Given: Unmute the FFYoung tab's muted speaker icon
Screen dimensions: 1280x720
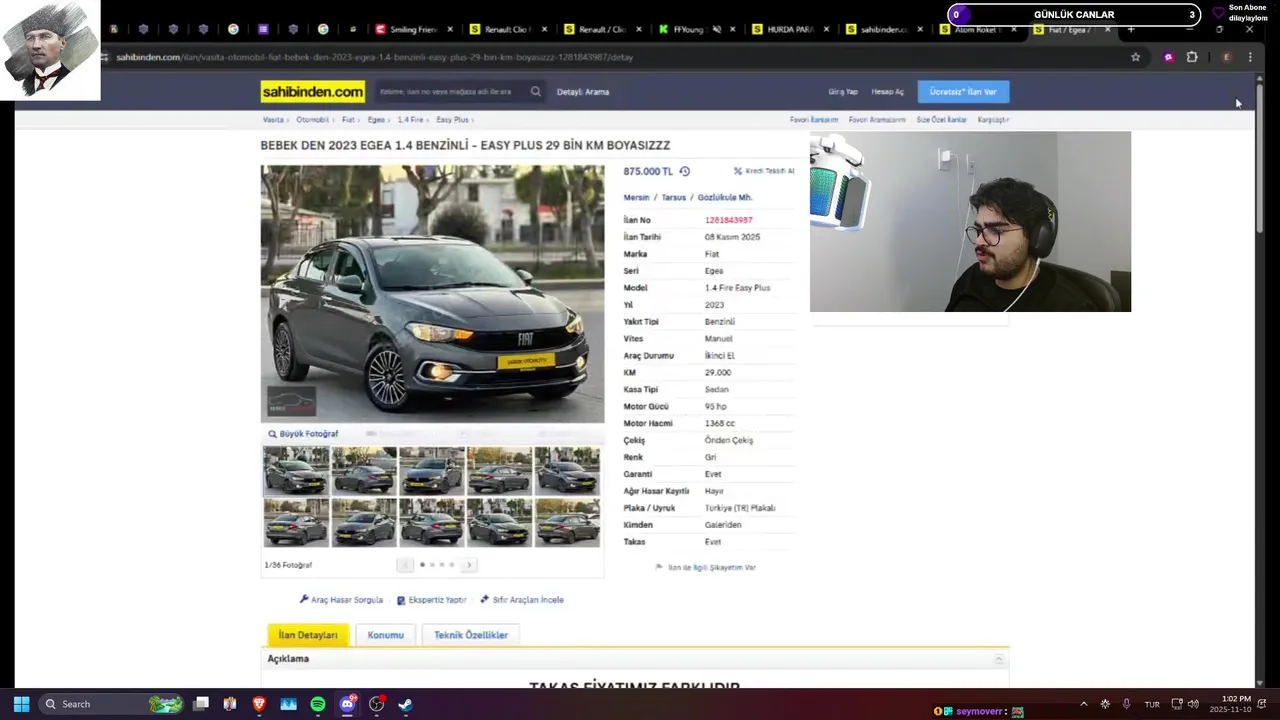Looking at the screenshot, I should click(716, 30).
